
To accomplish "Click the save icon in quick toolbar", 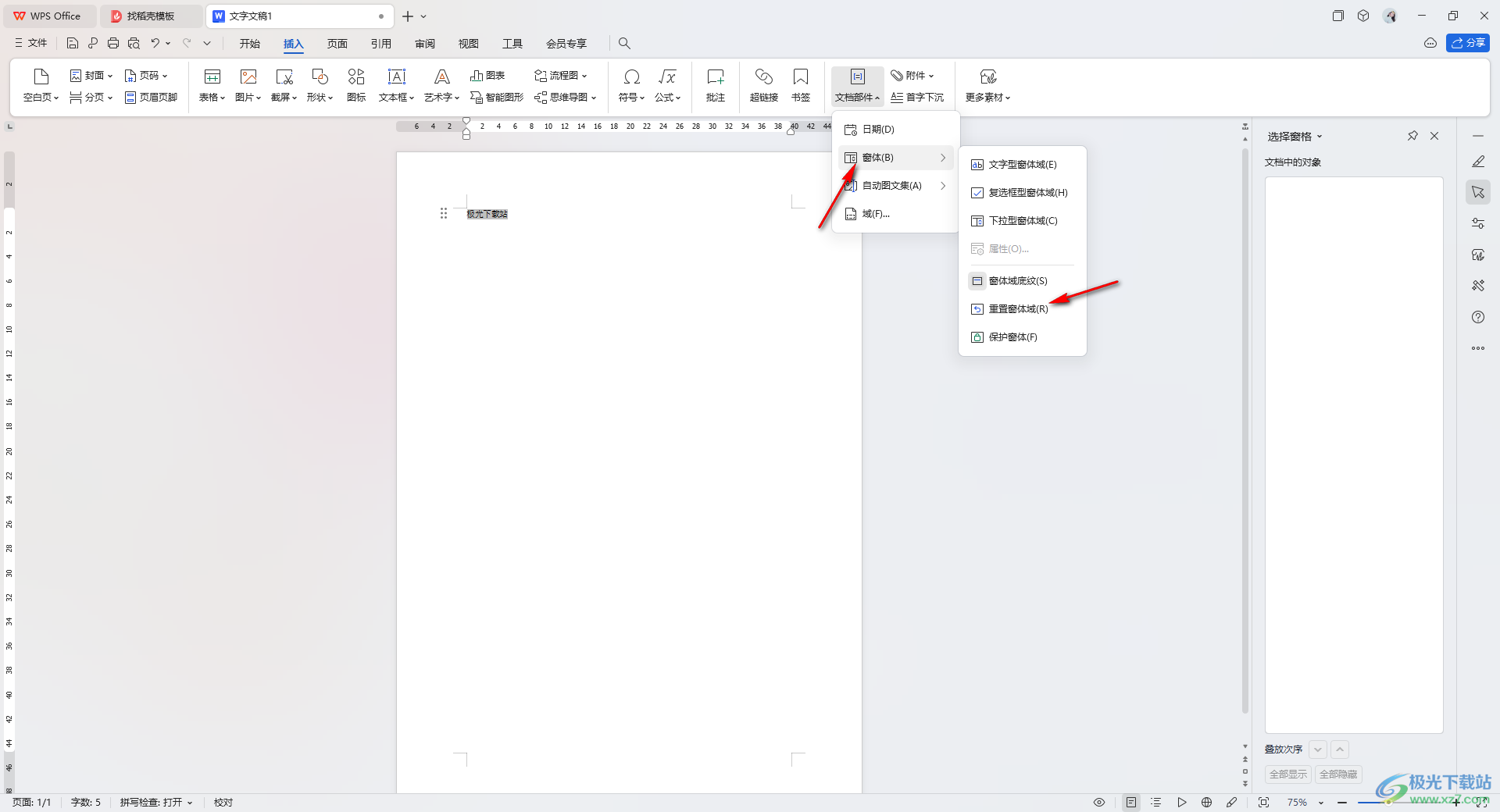I will coord(73,44).
